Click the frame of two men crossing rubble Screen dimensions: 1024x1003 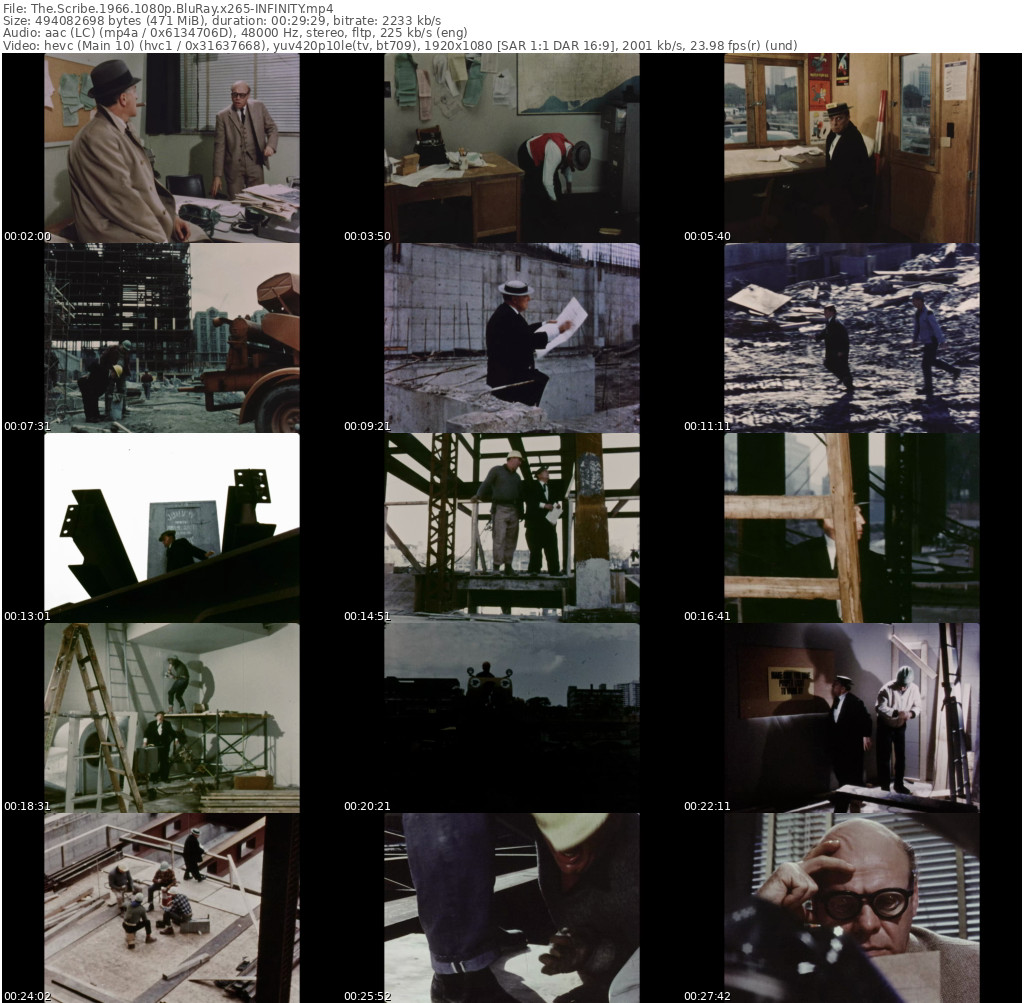coord(851,337)
